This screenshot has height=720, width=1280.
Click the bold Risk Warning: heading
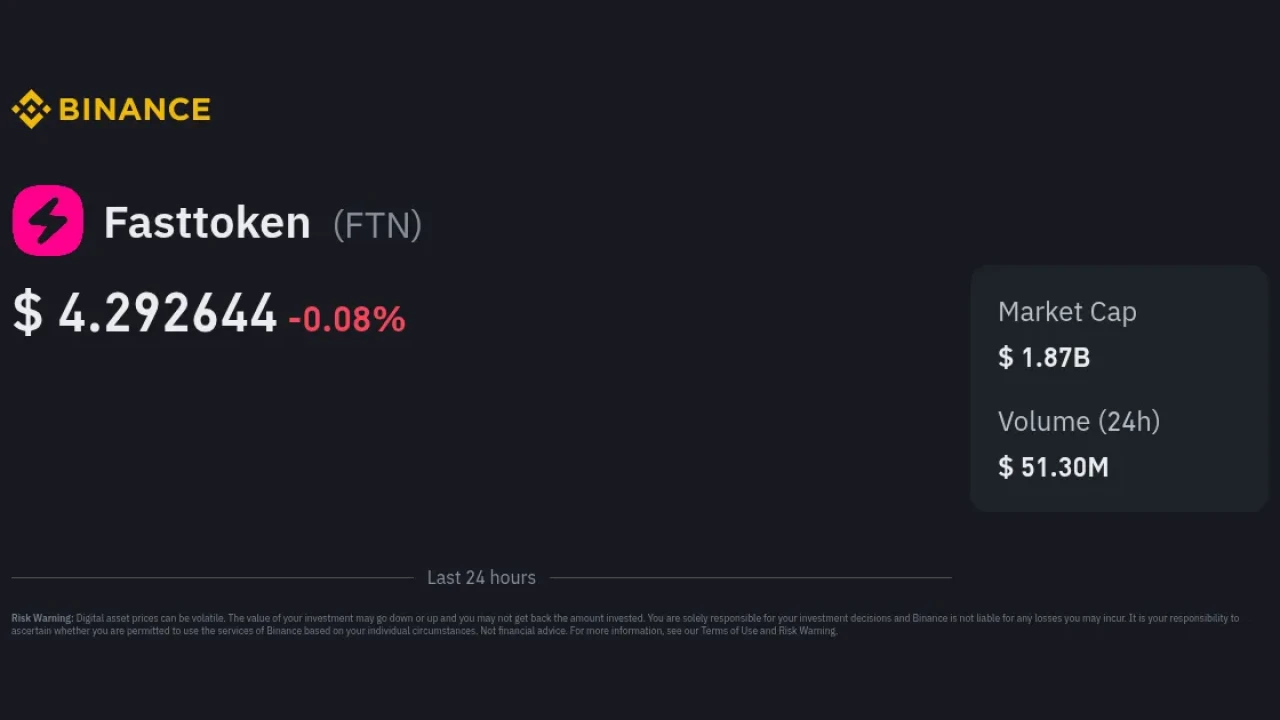[42, 618]
